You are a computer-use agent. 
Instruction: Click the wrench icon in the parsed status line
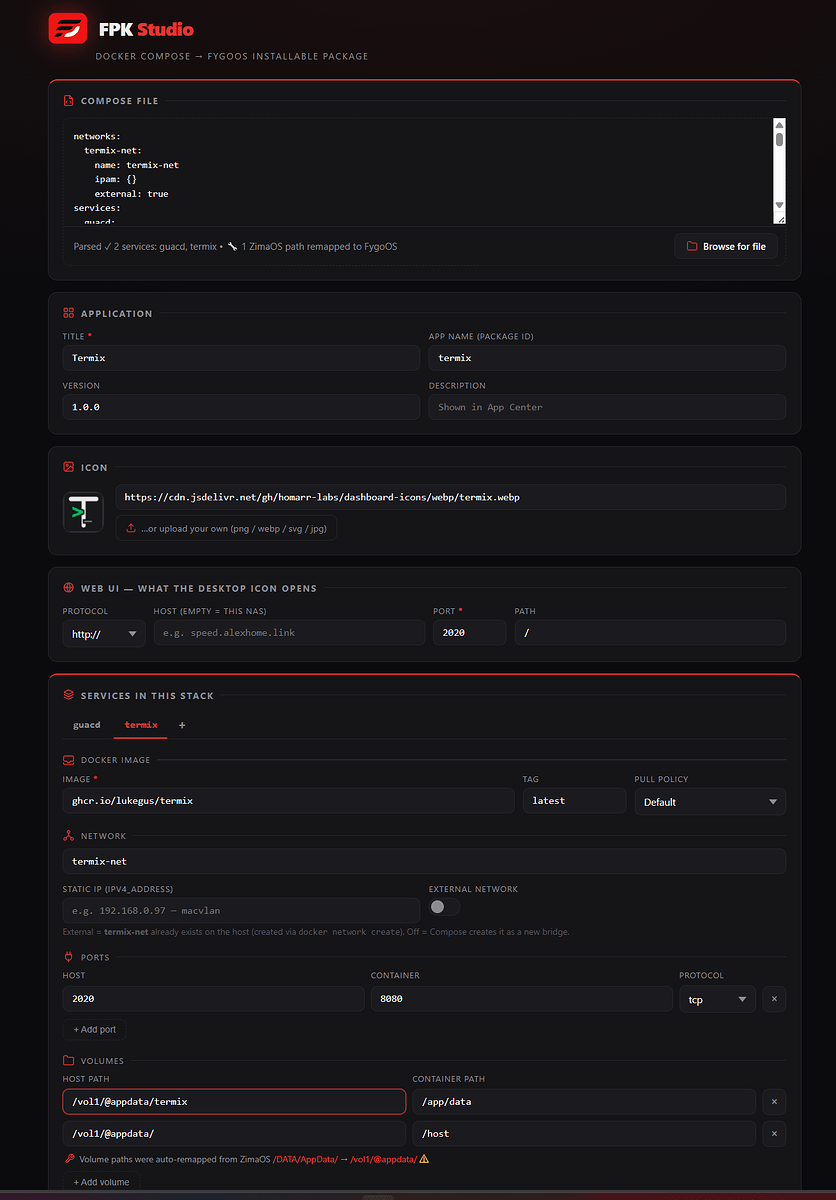coord(232,246)
